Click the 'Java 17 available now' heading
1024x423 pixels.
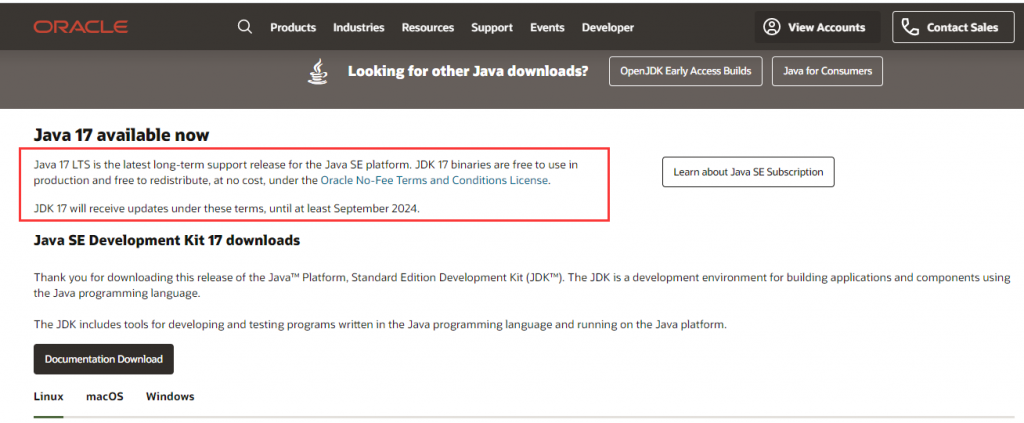pyautogui.click(x=121, y=135)
